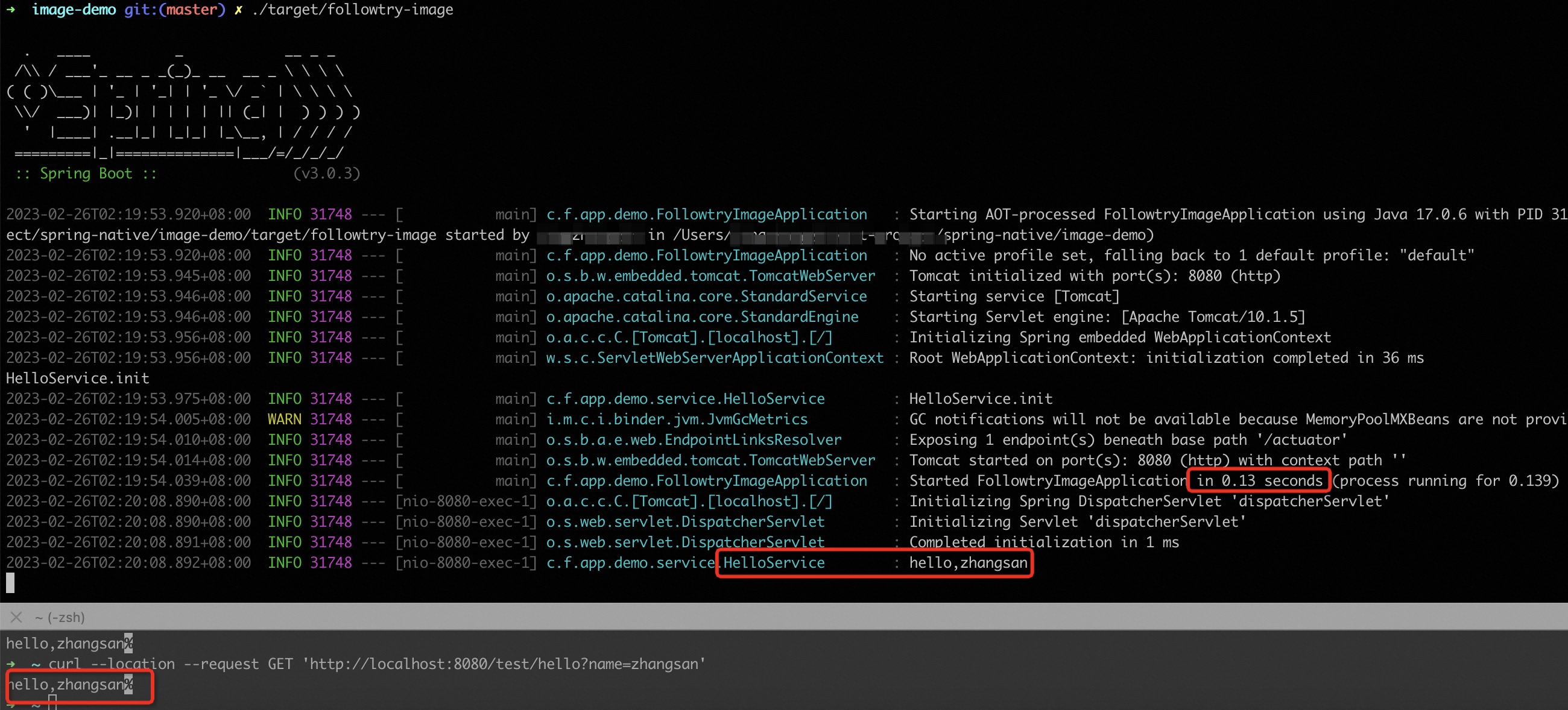The width and height of the screenshot is (1568, 710).
Task: Click the highlighted percent sign after first hello,zhangsan
Action: (128, 643)
